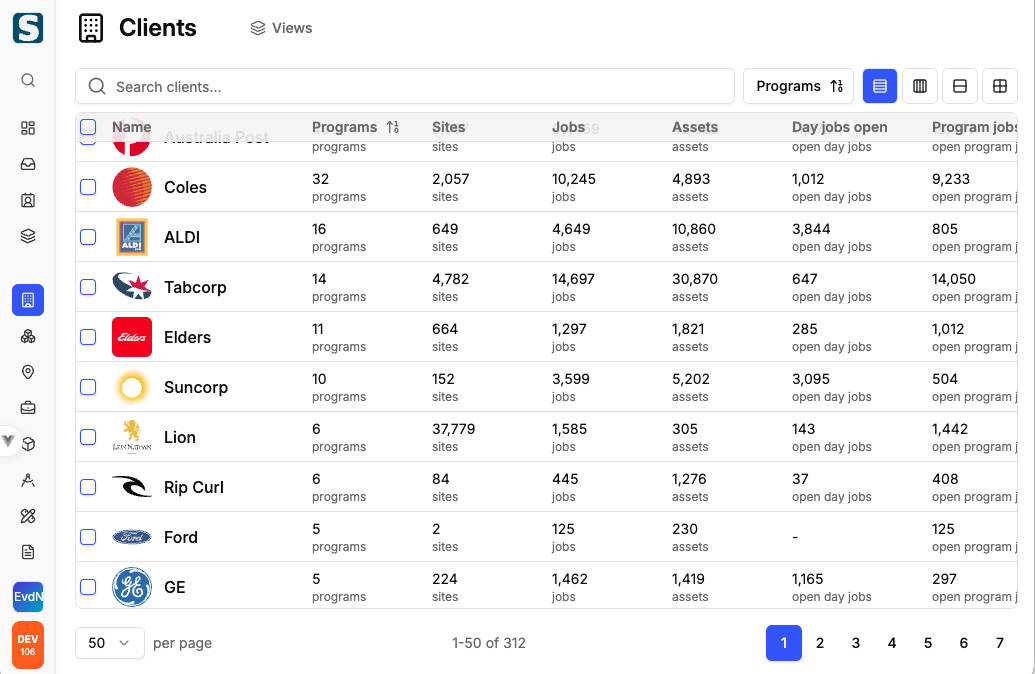Open the Programs sort dropdown
The width and height of the screenshot is (1035, 674).
(x=798, y=86)
